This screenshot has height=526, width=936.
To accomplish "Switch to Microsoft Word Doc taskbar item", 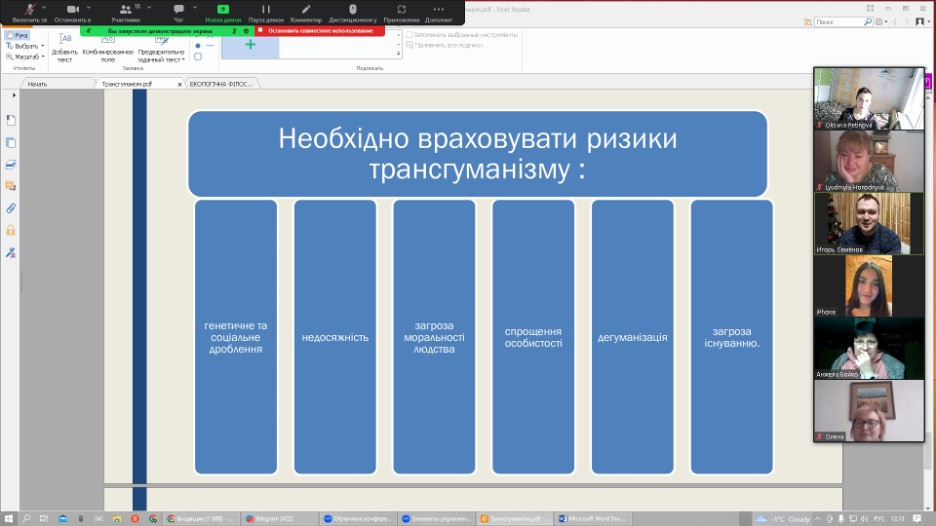I will (592, 519).
